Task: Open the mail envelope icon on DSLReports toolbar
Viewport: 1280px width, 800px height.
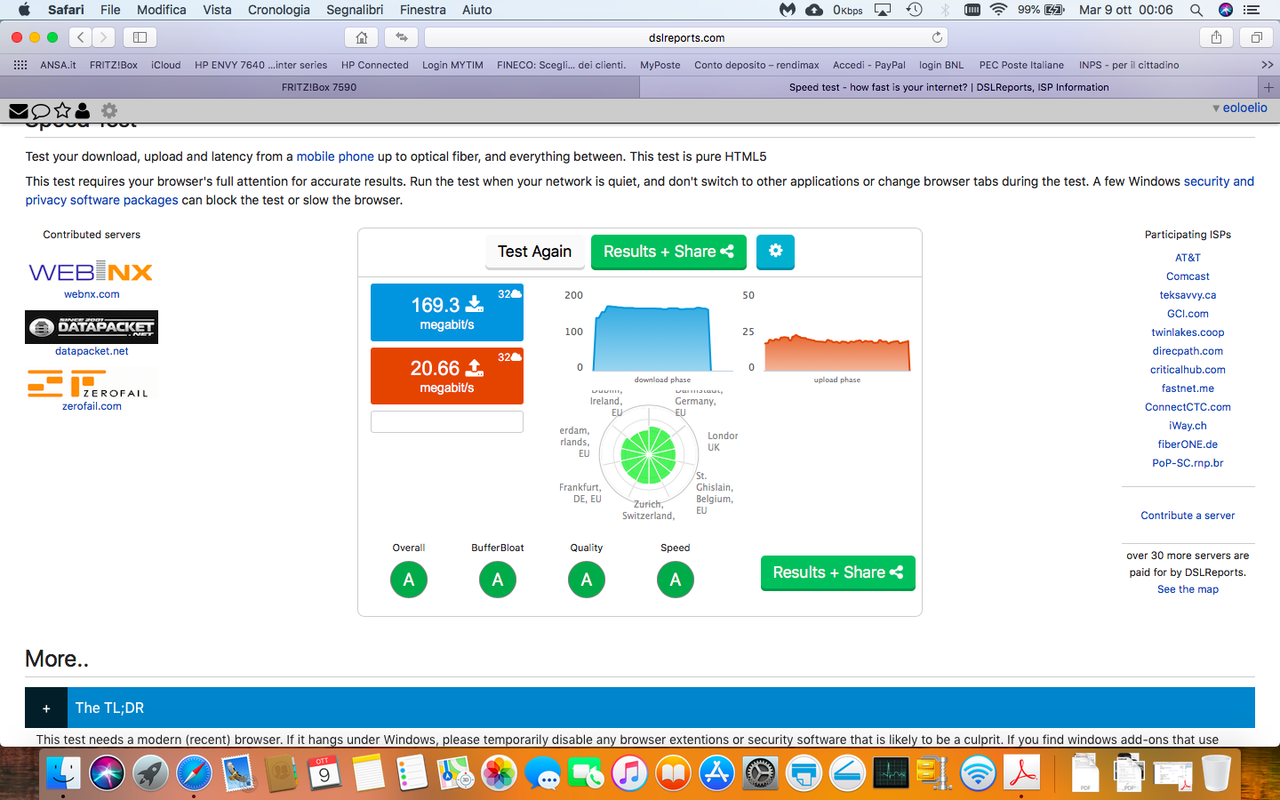Action: click(18, 110)
